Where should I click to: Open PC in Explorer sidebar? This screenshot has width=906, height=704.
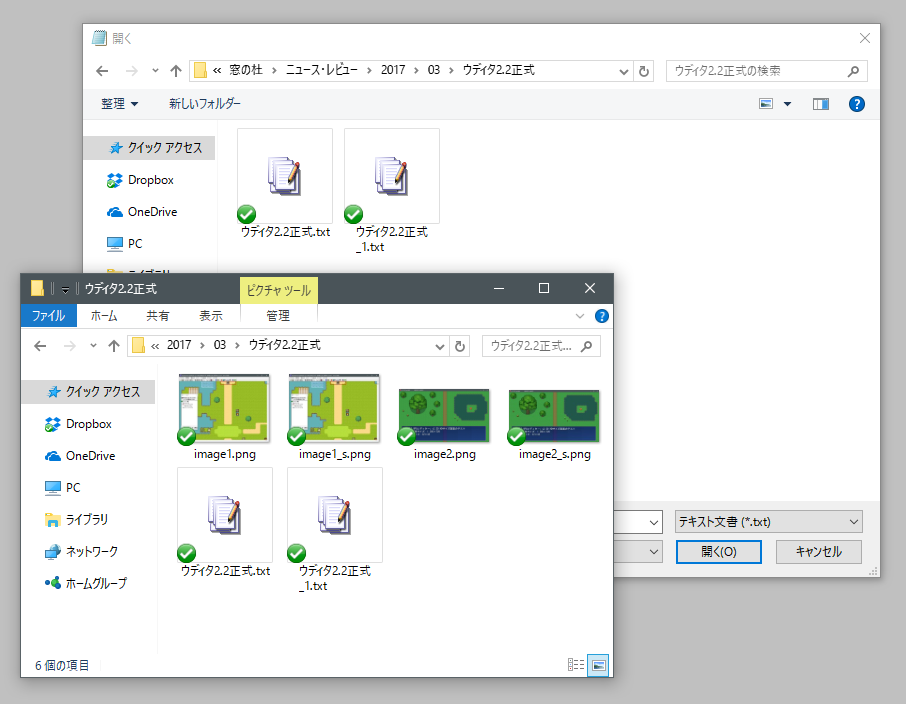click(62, 488)
